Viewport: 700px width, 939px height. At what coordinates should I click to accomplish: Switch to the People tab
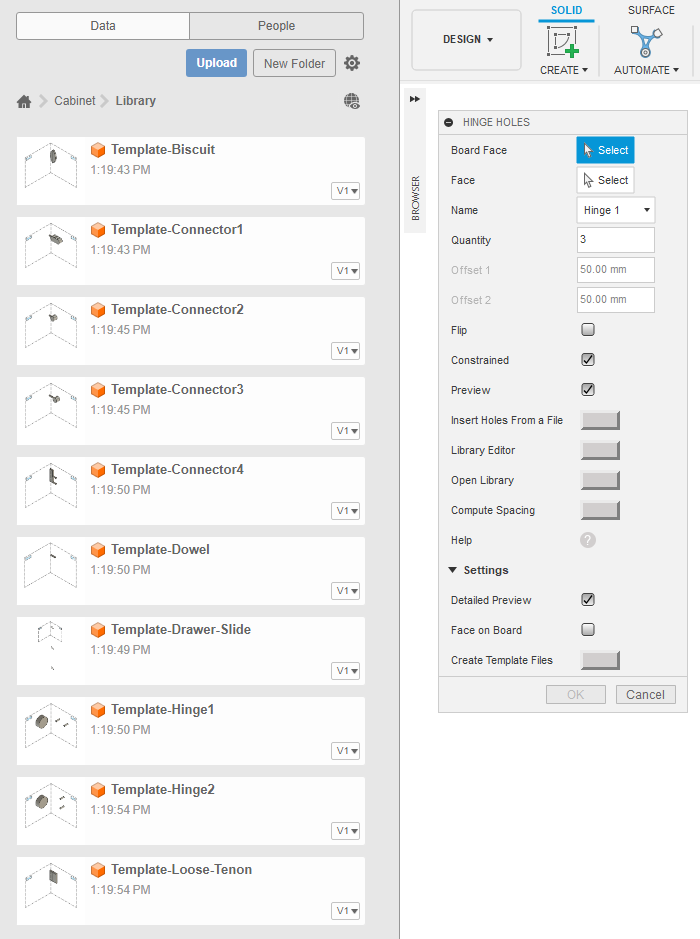pos(276,26)
